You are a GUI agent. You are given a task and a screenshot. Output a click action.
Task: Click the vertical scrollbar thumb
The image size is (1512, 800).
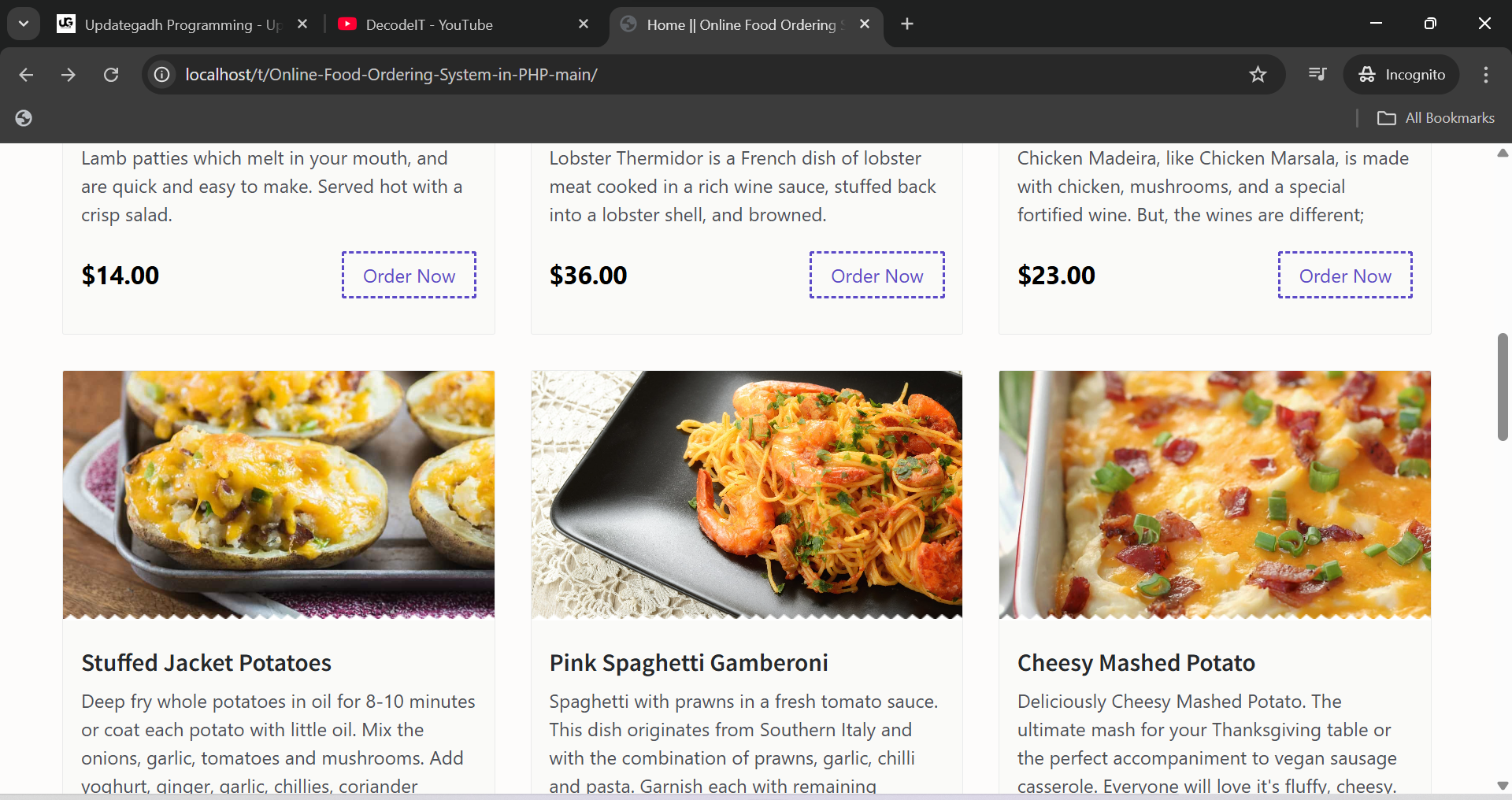1503,387
